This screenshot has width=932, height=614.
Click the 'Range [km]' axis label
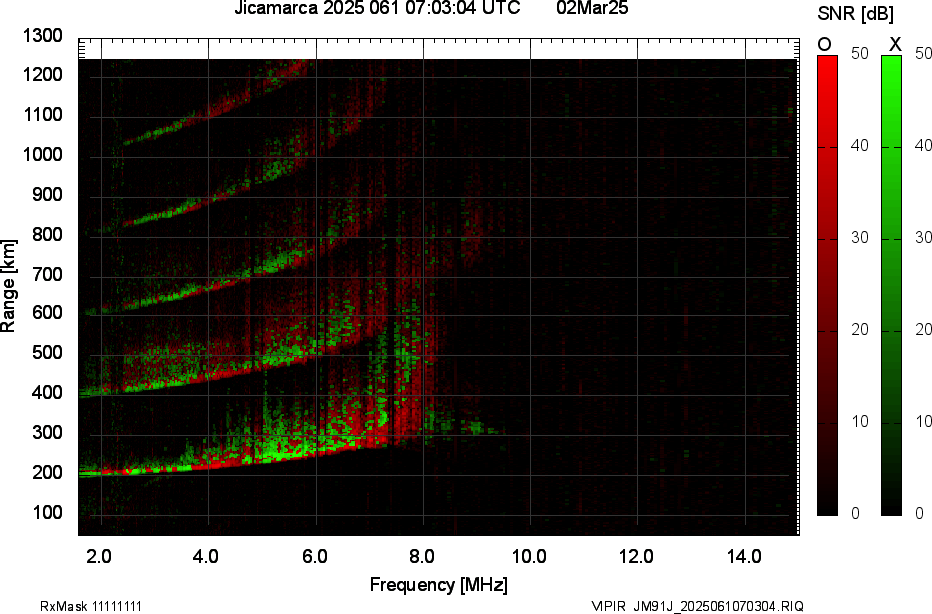(8, 286)
